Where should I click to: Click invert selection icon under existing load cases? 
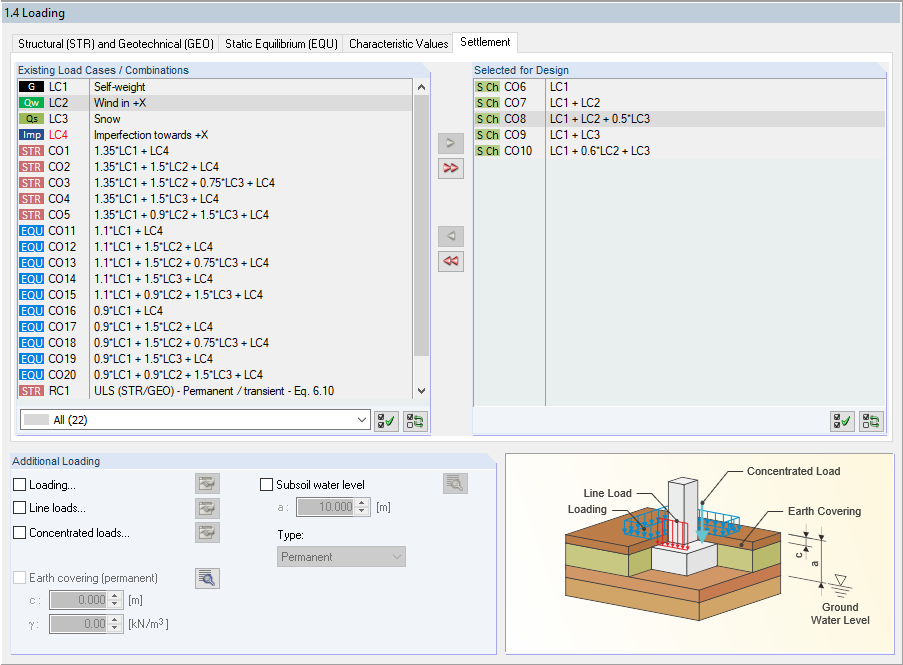(415, 421)
